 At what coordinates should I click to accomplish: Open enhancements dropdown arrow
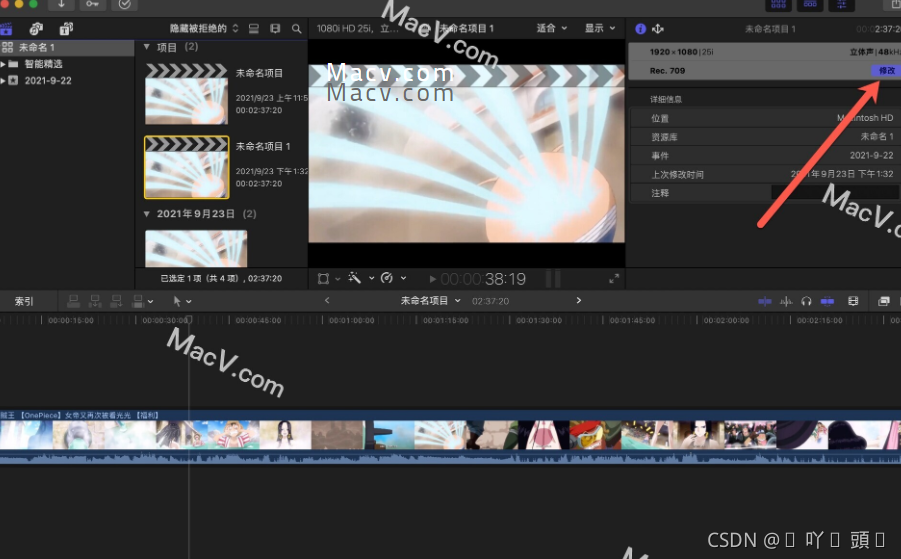371,278
